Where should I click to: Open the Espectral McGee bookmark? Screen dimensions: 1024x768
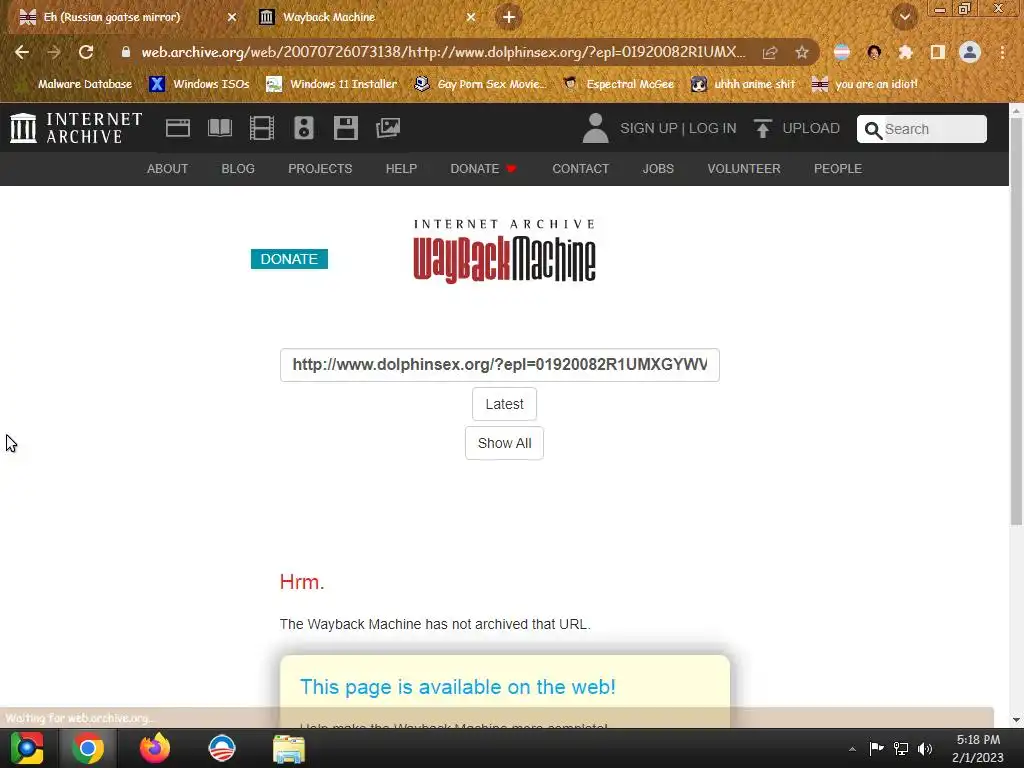[619, 84]
